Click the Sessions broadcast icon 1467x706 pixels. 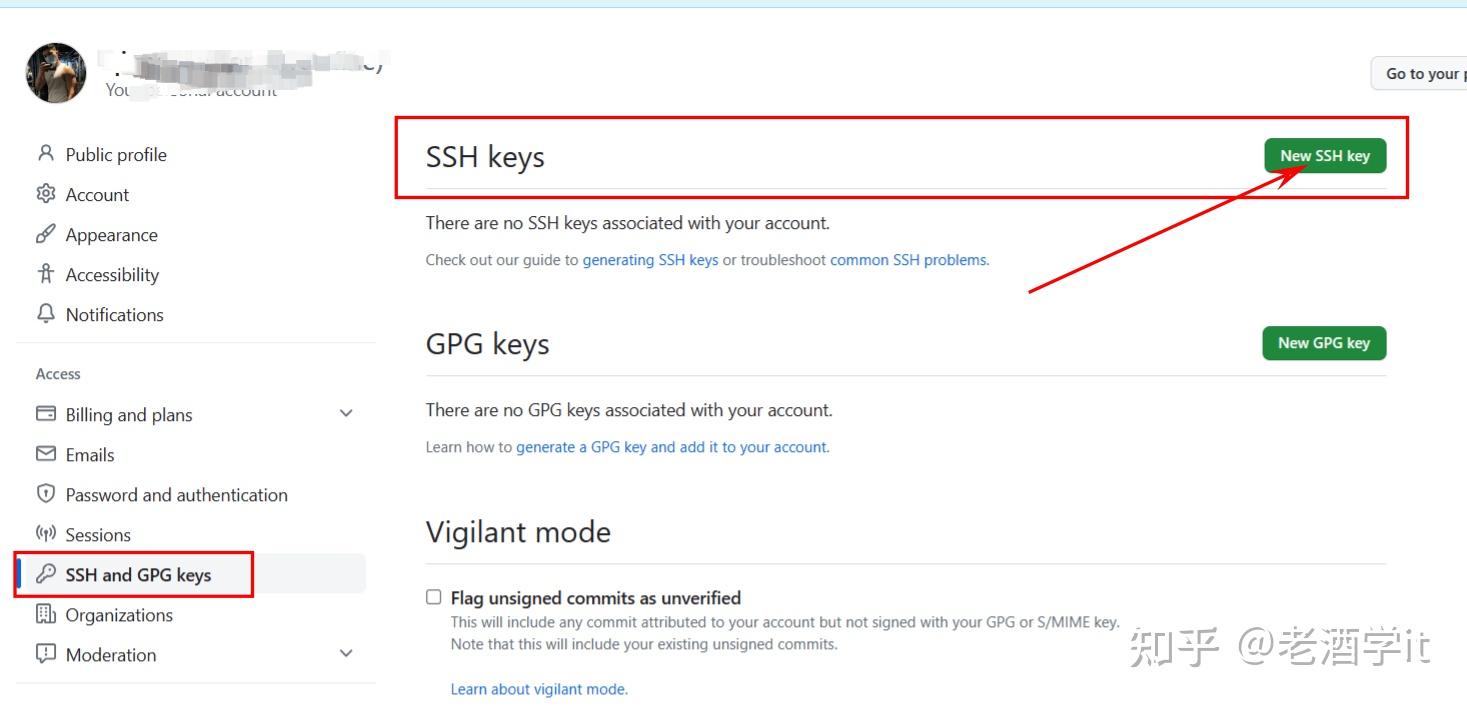pos(45,534)
